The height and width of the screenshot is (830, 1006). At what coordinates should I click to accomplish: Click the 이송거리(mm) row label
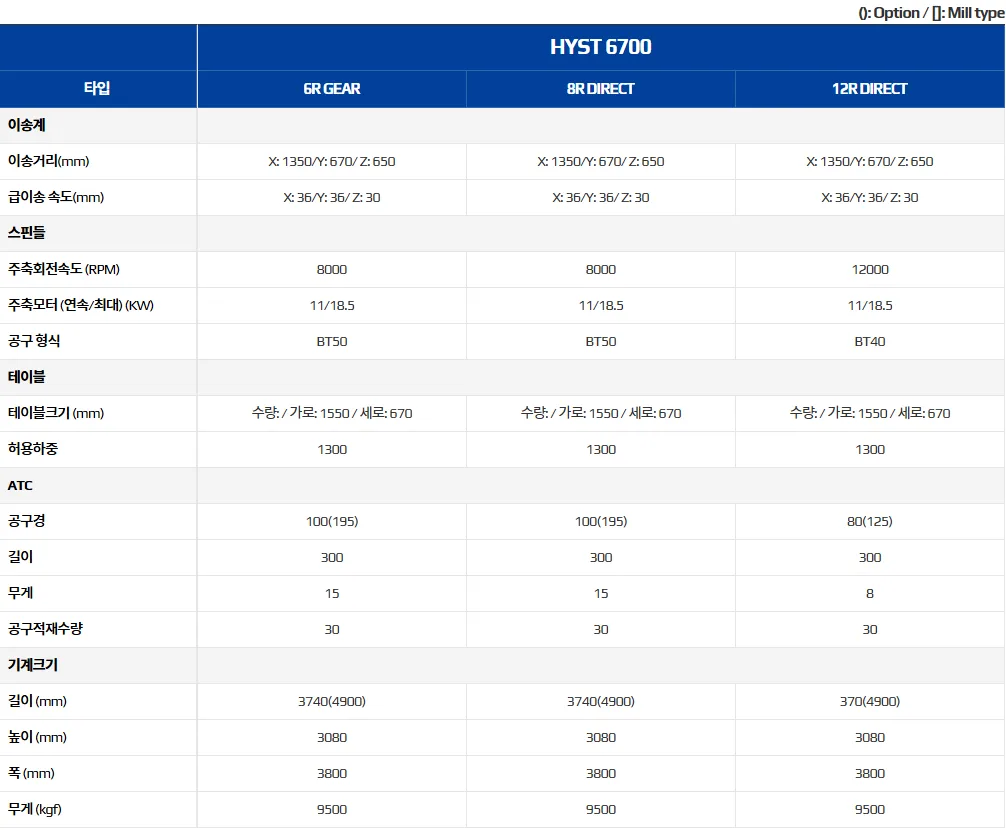click(x=48, y=161)
